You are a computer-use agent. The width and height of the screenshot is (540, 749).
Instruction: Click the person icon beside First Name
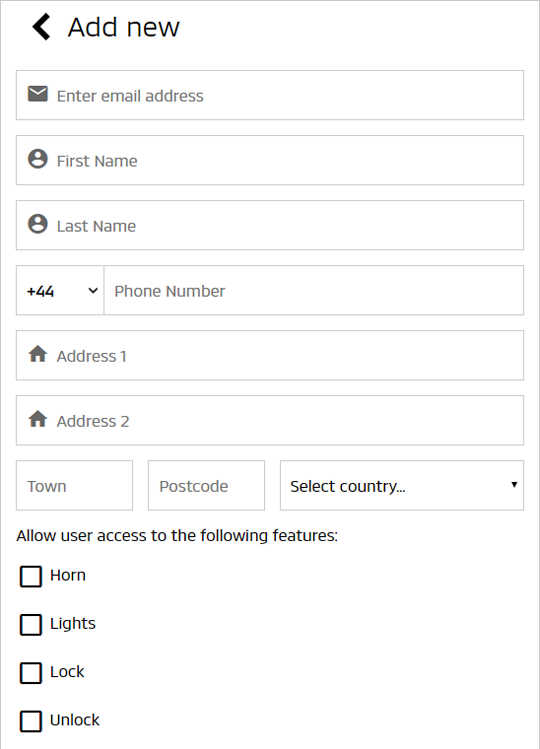[38, 159]
